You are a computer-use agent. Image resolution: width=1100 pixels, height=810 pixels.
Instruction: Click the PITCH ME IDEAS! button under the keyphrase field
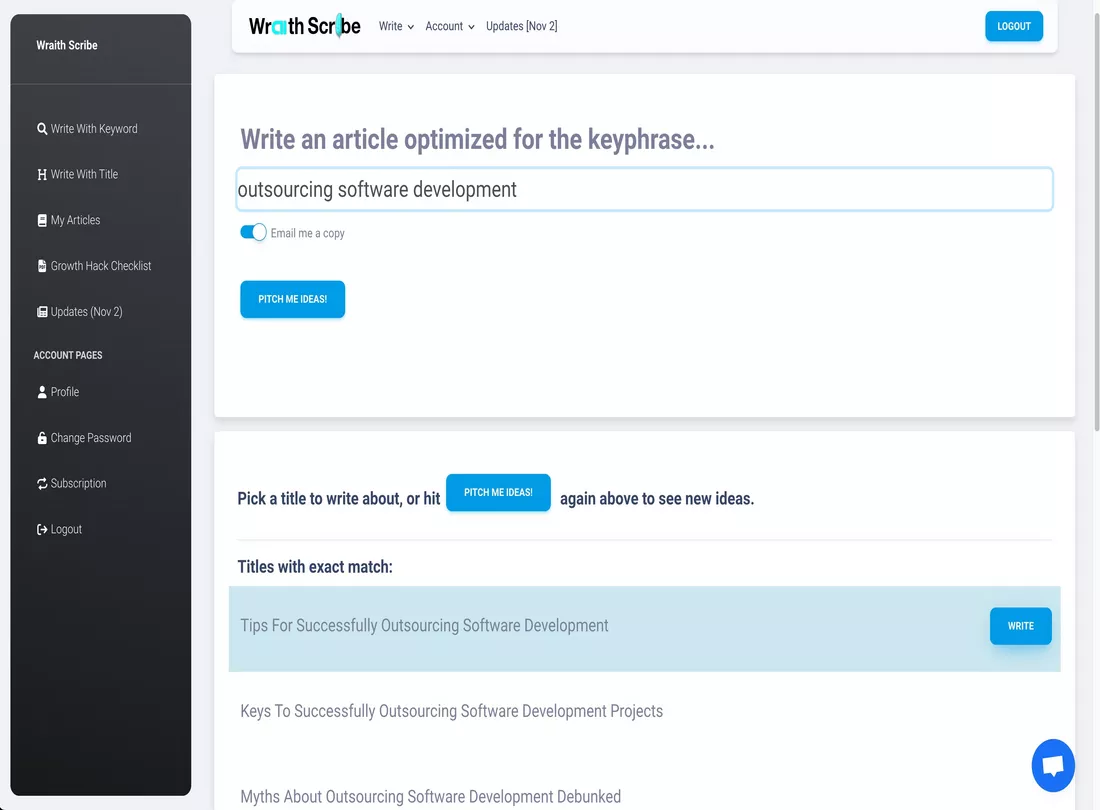(x=293, y=299)
